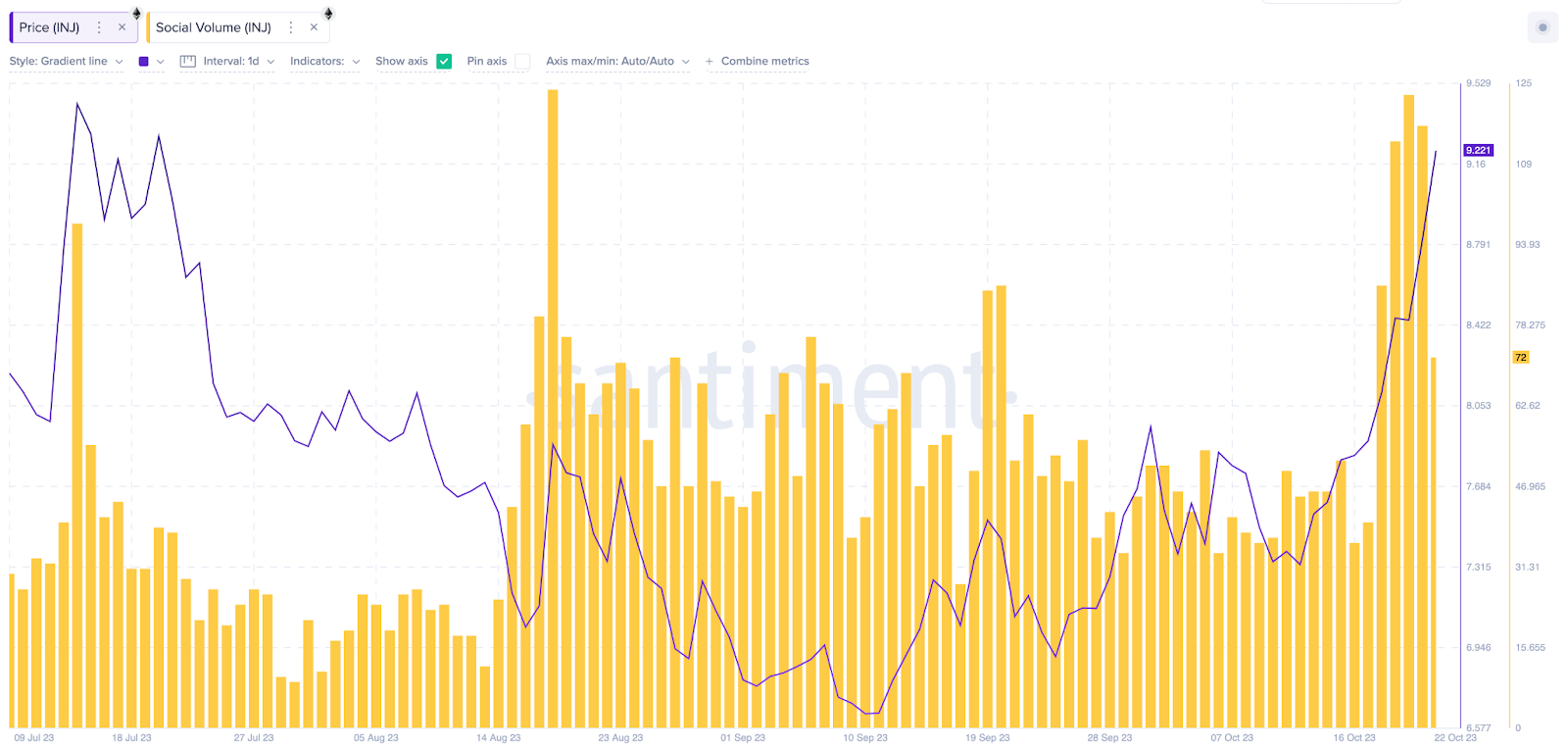Click the 9.529 price axis maximum label
This screenshot has height=749, width=1568.
pyautogui.click(x=1478, y=83)
